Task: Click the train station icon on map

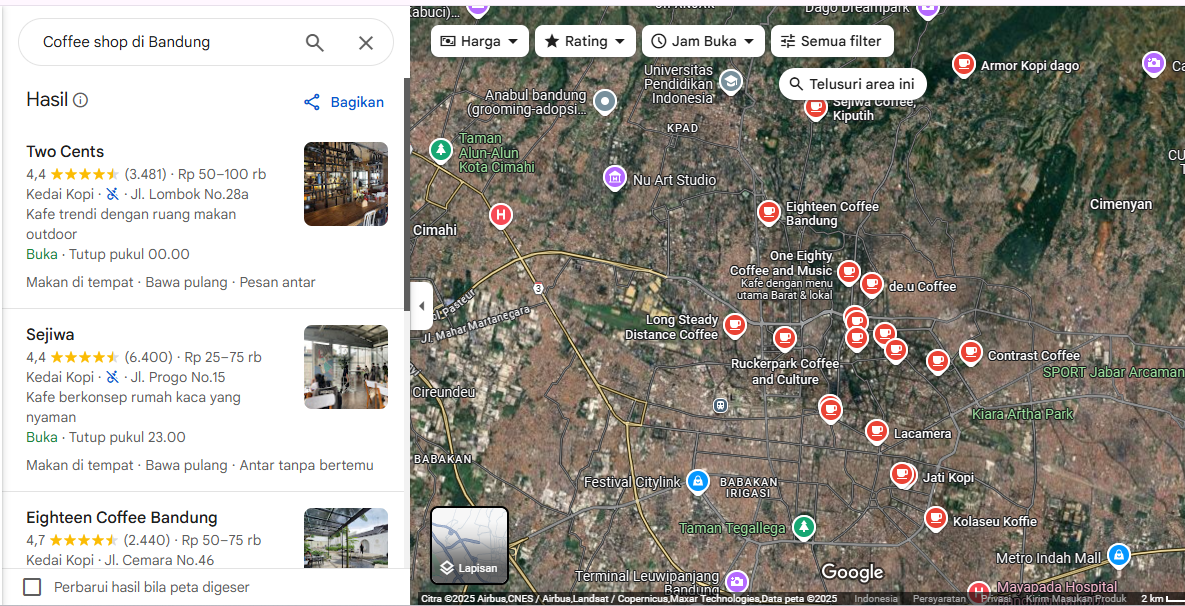Action: tap(720, 406)
